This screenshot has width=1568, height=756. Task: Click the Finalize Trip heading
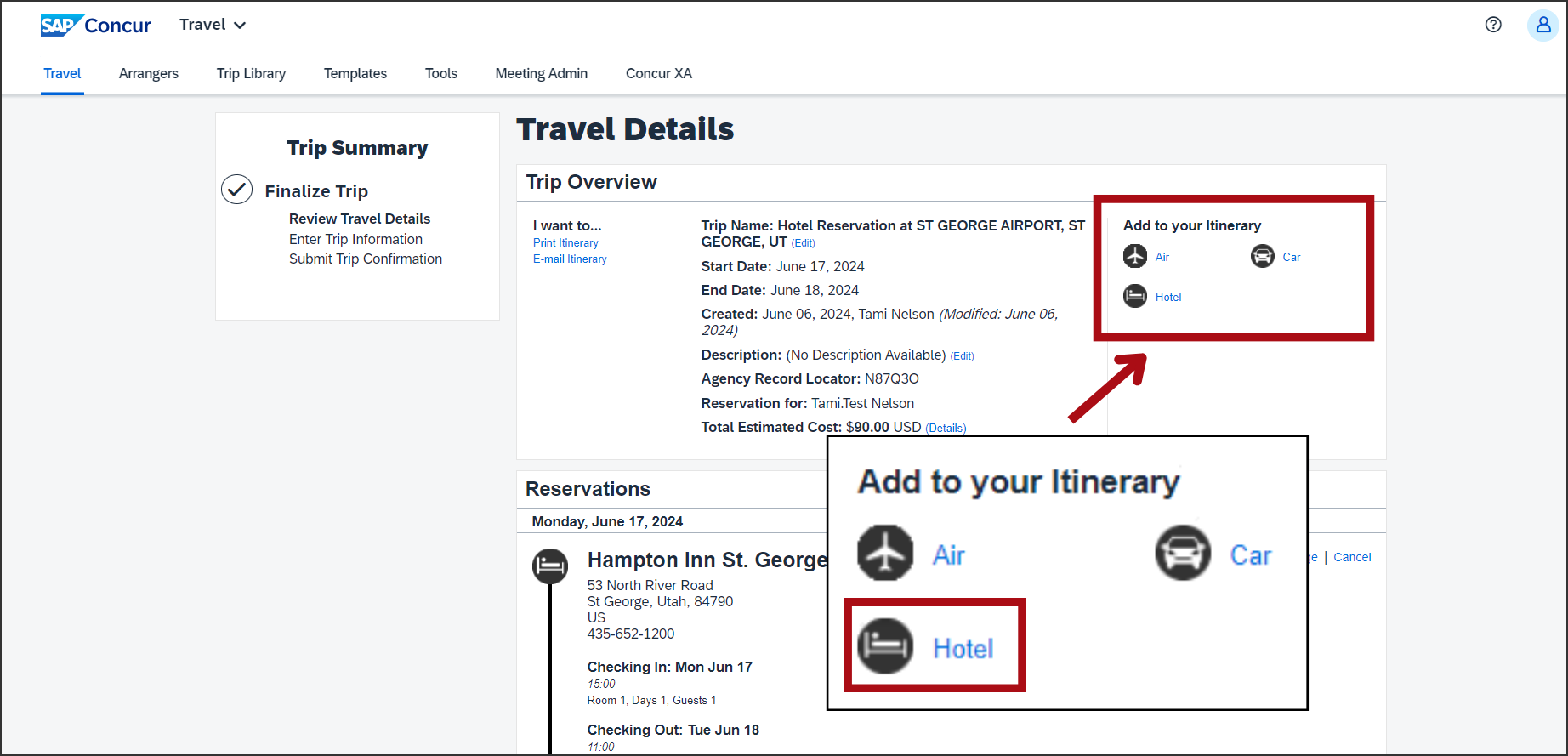point(316,190)
